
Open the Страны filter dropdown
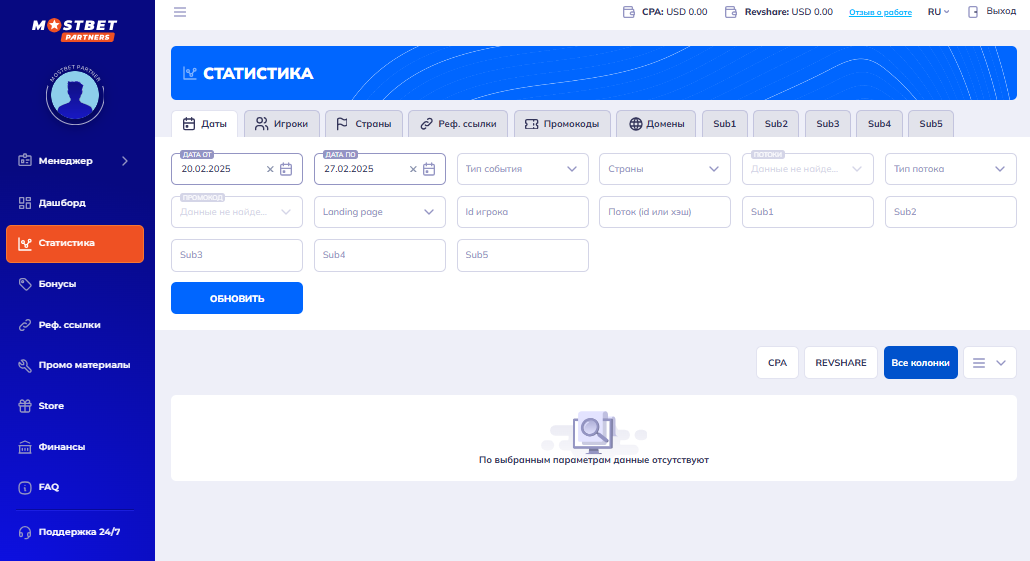pyautogui.click(x=665, y=169)
